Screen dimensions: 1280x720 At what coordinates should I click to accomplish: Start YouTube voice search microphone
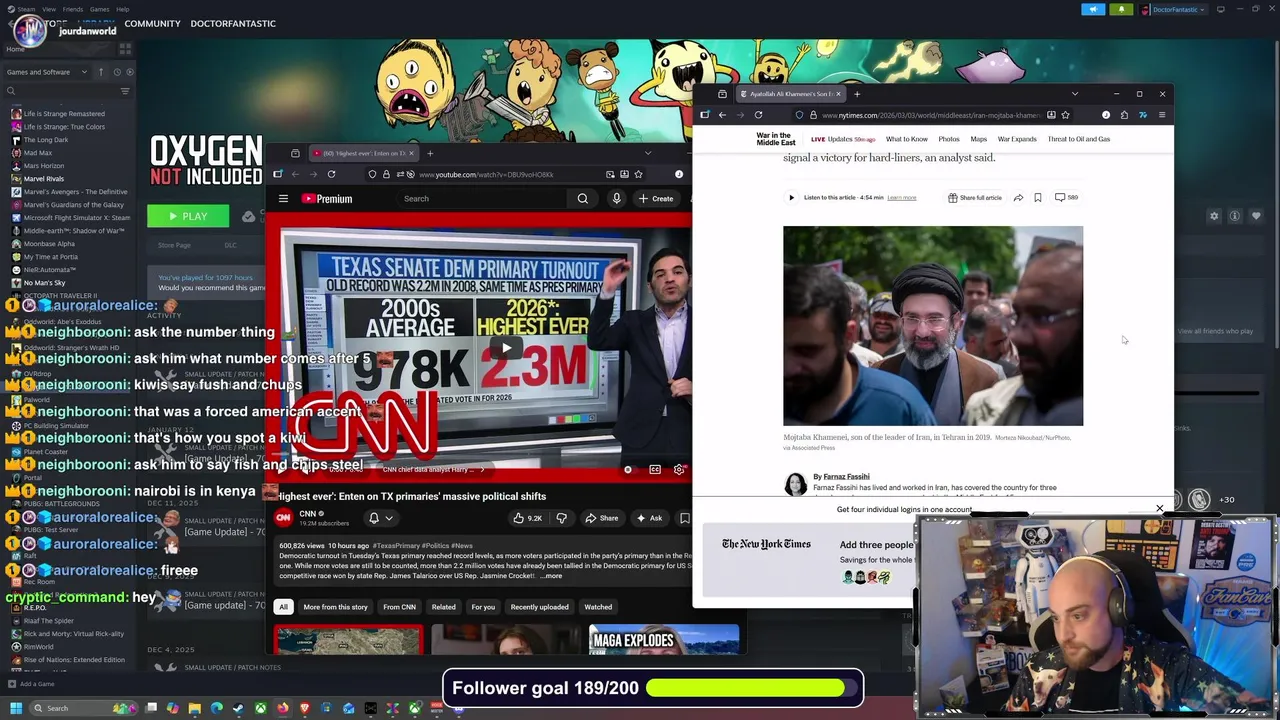pos(616,198)
